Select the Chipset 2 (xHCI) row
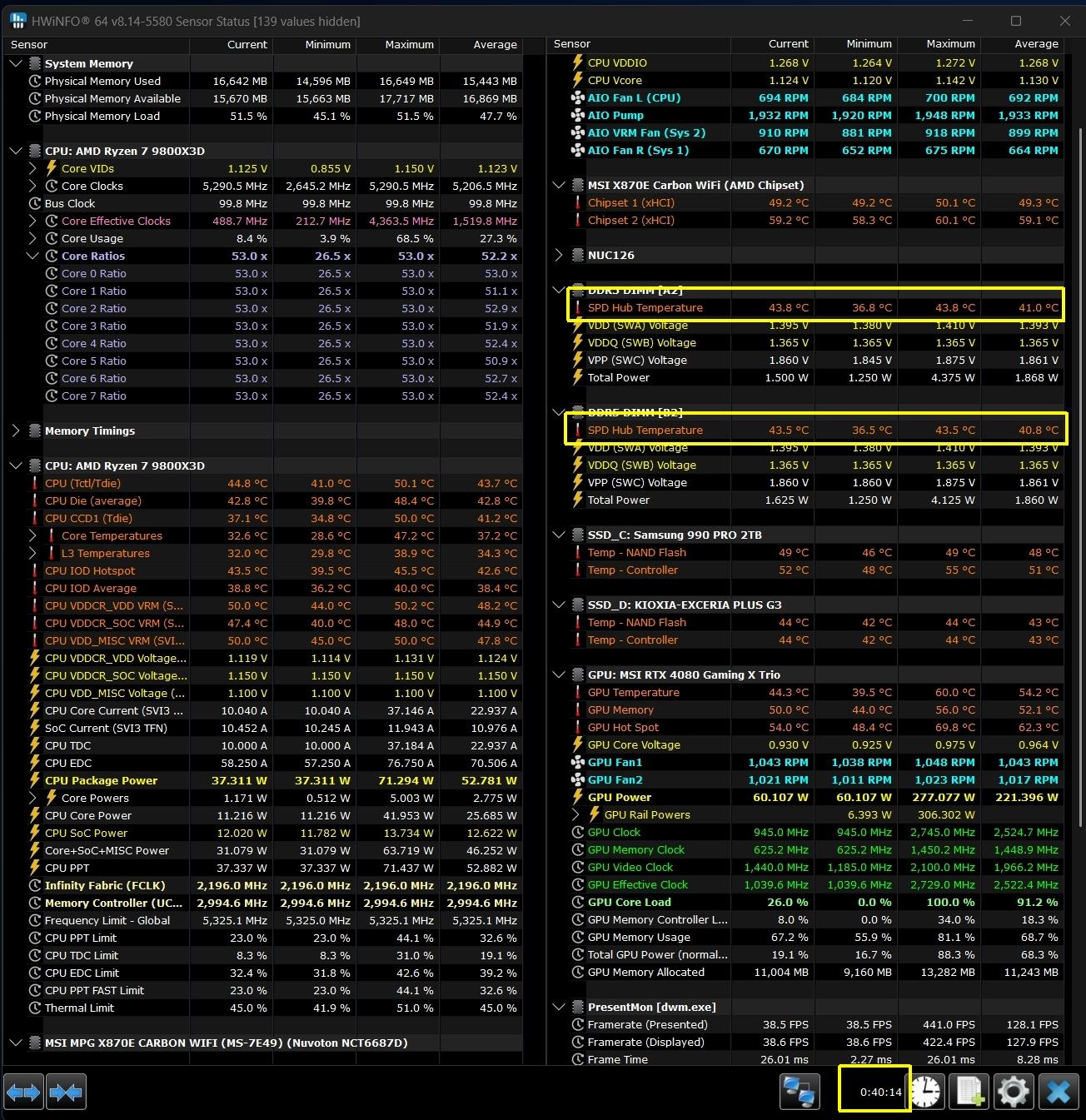Image resolution: width=1086 pixels, height=1120 pixels. 805,221
